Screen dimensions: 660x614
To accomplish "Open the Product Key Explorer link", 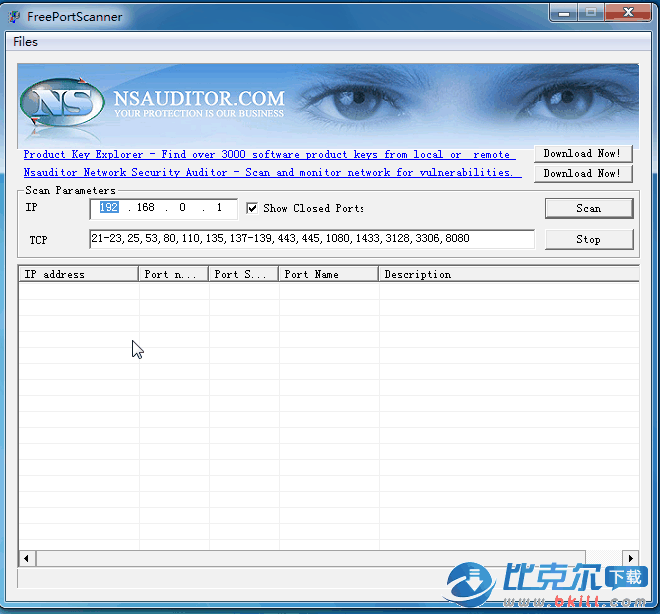I will pyautogui.click(x=269, y=154).
